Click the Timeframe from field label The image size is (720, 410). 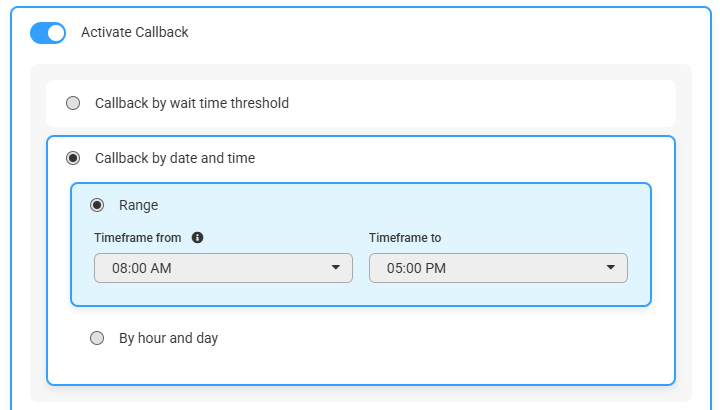[x=137, y=237]
